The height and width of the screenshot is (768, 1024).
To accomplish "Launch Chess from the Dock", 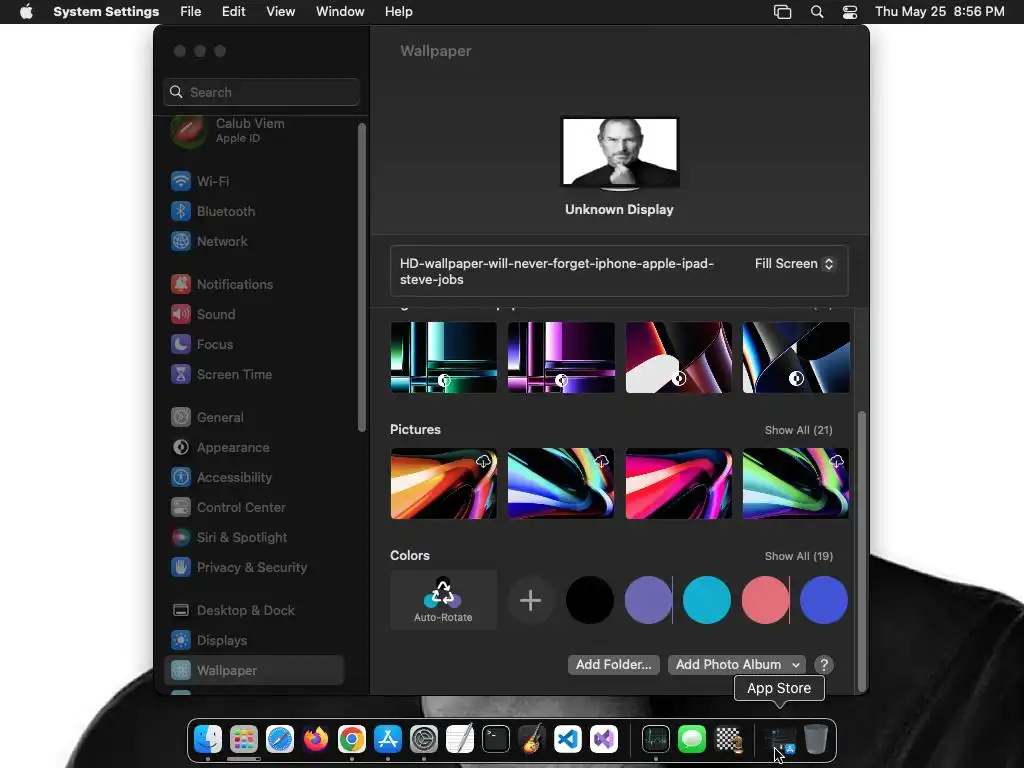I will point(728,739).
